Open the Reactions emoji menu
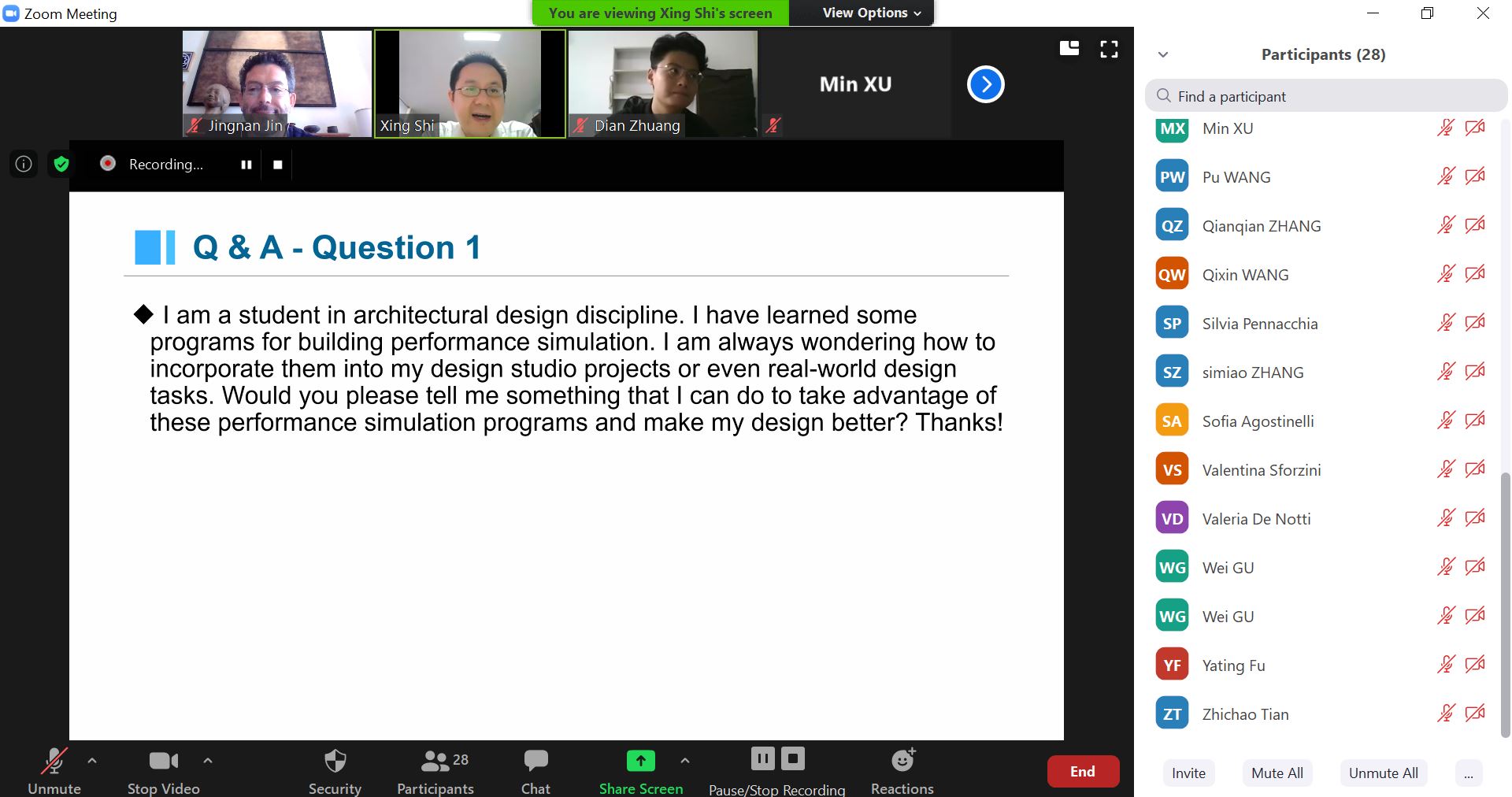Image resolution: width=1512 pixels, height=797 pixels. 902,762
